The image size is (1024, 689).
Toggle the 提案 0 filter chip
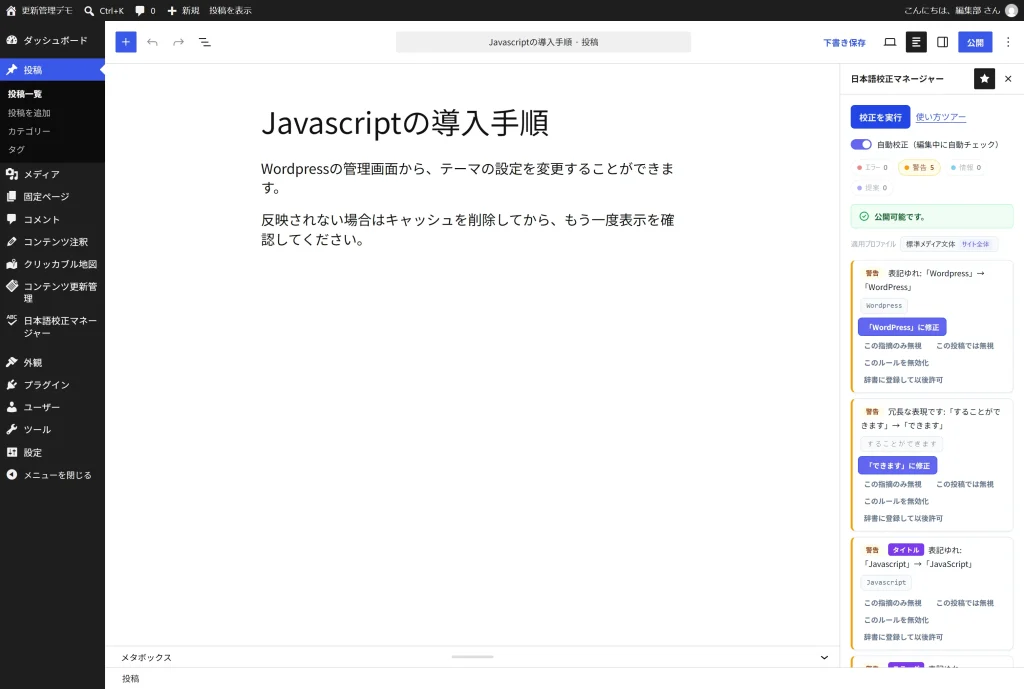point(872,188)
